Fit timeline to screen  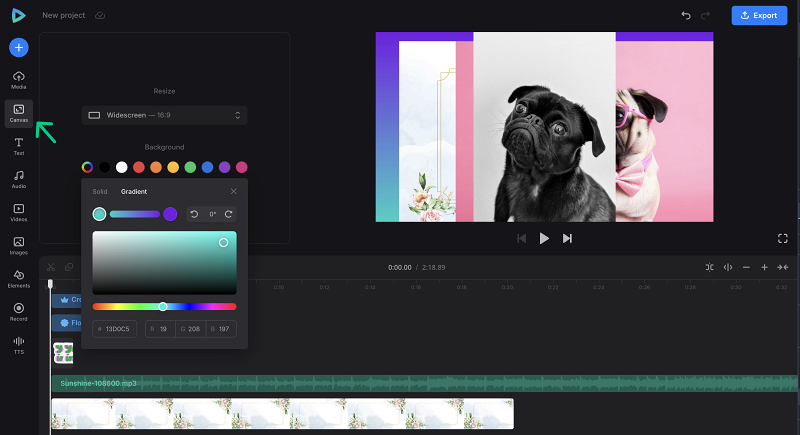(783, 267)
